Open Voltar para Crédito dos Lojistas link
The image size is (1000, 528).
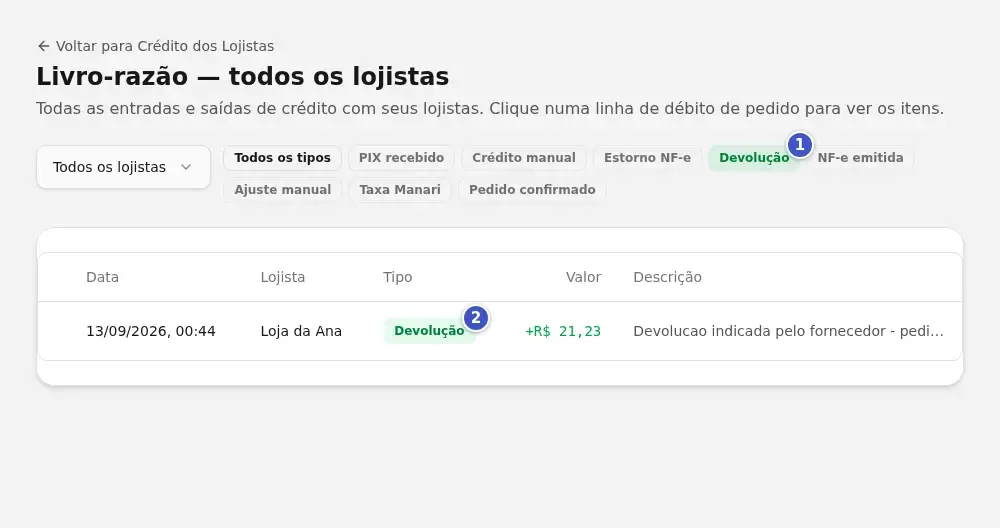pyautogui.click(x=156, y=46)
